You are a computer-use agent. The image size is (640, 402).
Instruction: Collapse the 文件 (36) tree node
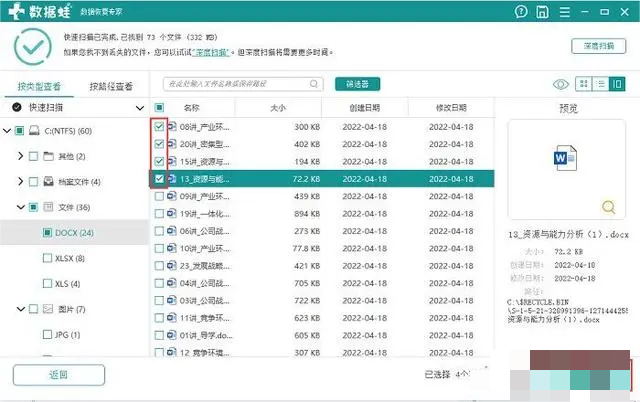tap(20, 207)
